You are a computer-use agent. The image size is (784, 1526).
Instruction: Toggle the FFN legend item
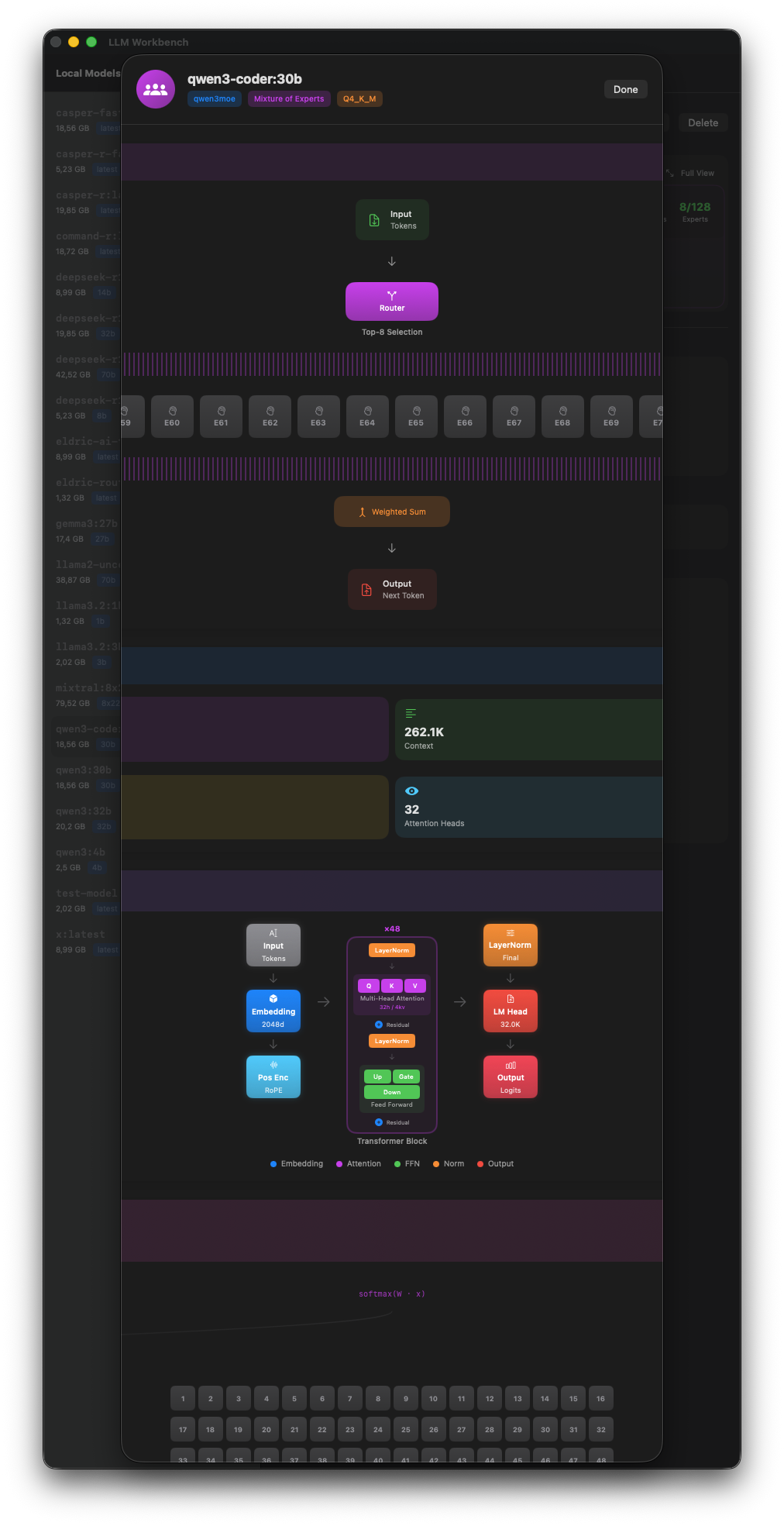tap(407, 1164)
